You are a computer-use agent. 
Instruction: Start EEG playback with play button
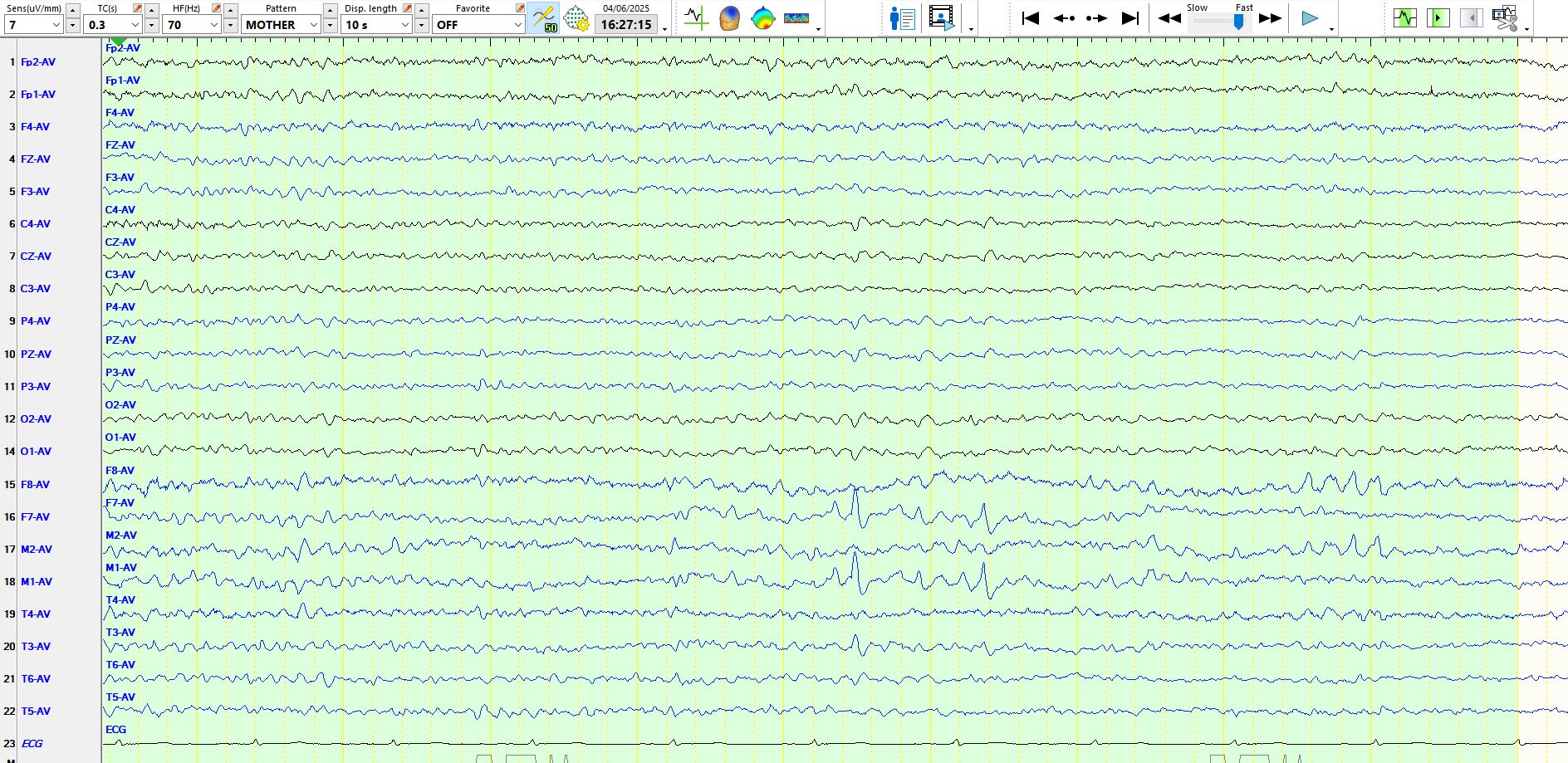pos(1310,17)
